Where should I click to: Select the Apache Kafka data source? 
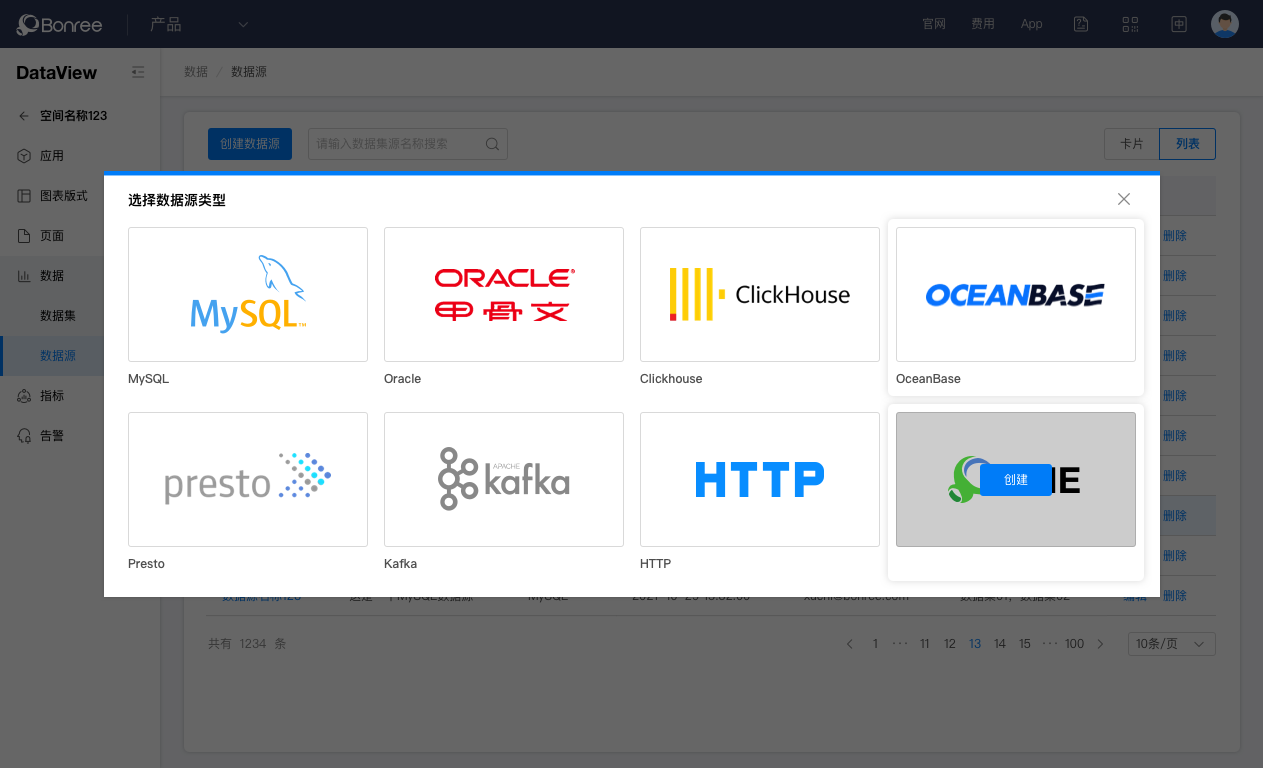coord(503,479)
